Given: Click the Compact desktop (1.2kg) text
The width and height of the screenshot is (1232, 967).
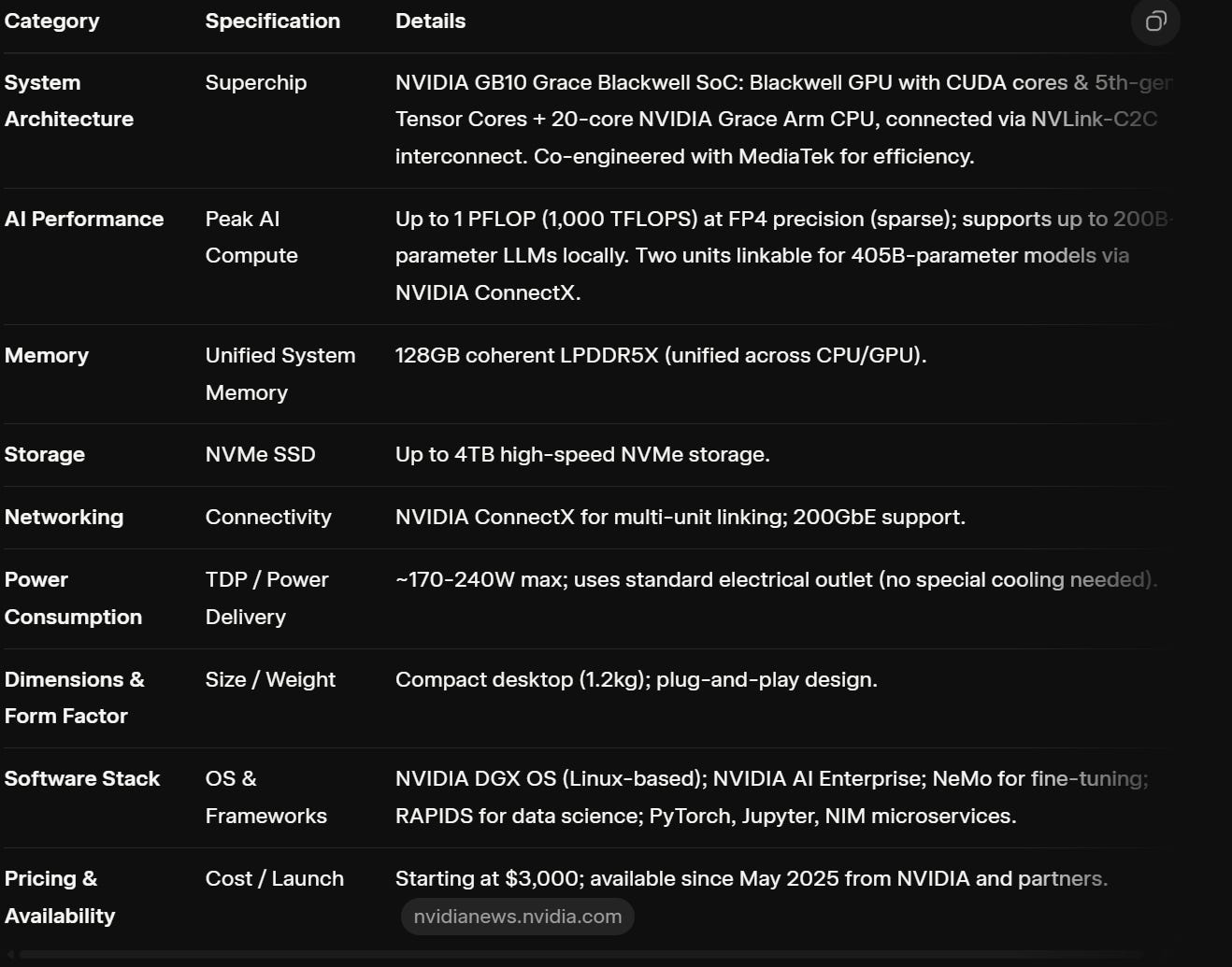Looking at the screenshot, I should pyautogui.click(x=637, y=680).
